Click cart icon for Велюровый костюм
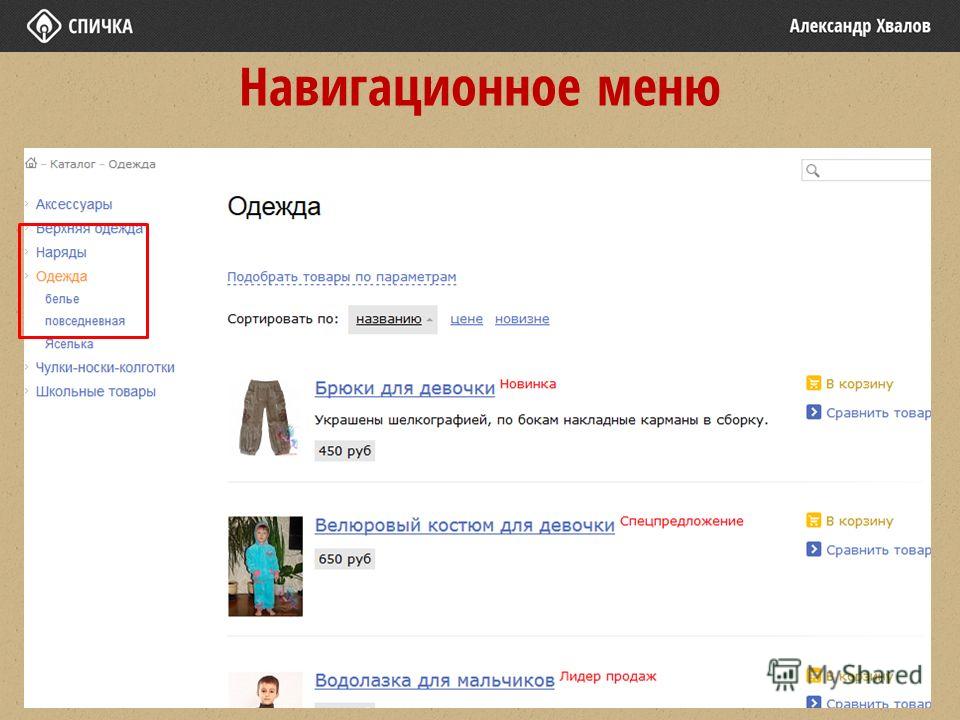960x720 pixels. click(x=813, y=520)
